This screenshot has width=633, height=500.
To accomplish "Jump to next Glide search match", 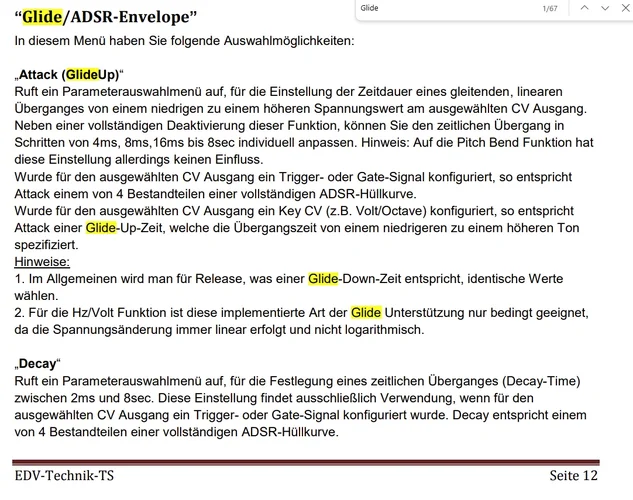I will click(x=605, y=8).
